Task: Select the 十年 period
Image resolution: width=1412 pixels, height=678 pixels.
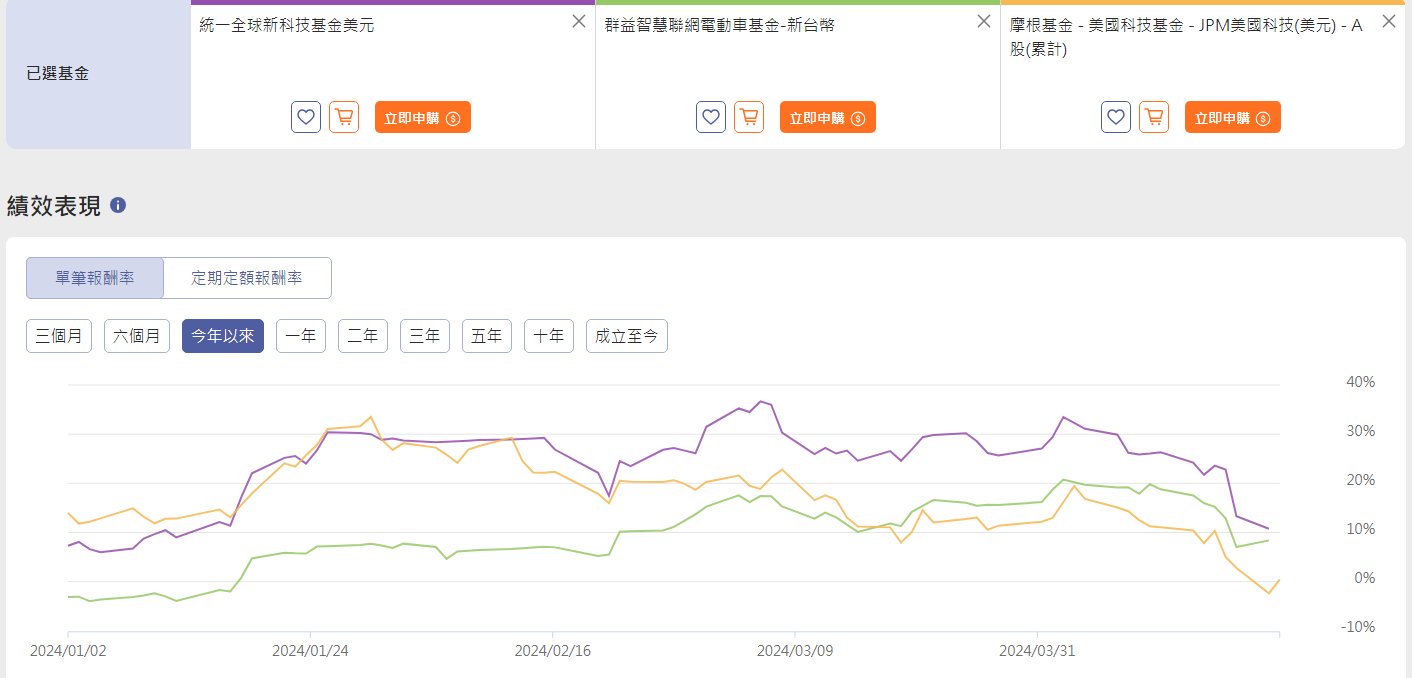Action: [549, 336]
